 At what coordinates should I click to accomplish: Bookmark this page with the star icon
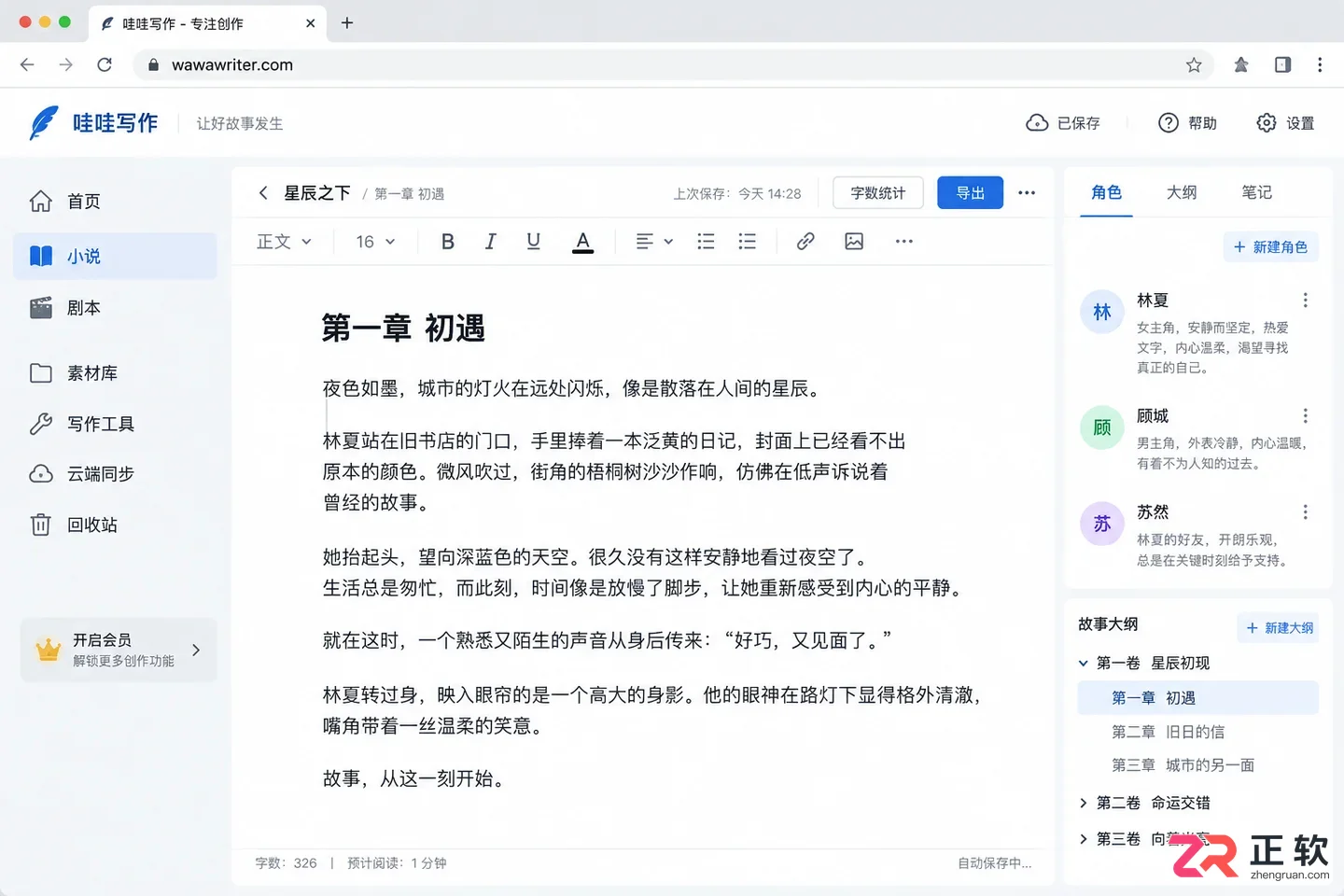pyautogui.click(x=1194, y=64)
